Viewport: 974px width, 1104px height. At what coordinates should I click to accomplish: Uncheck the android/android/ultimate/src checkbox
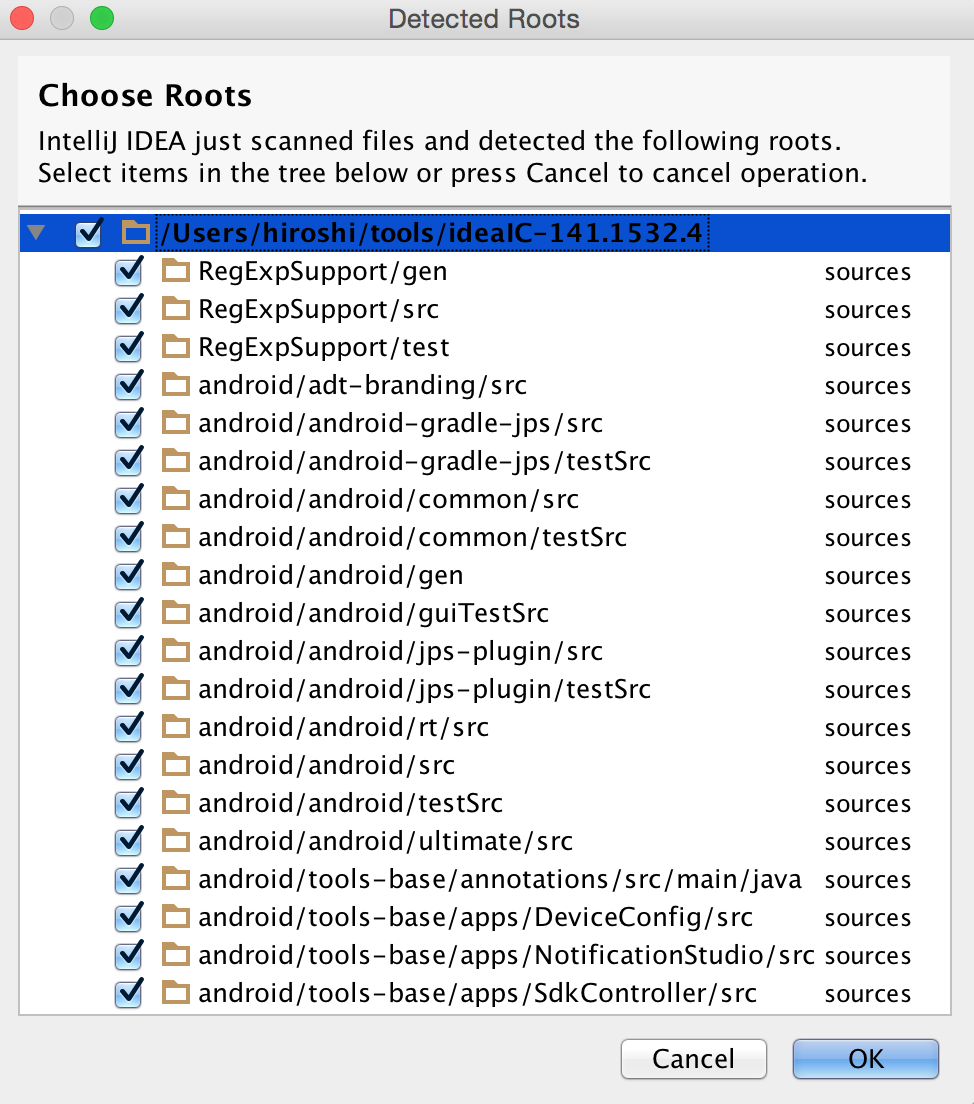pos(129,841)
